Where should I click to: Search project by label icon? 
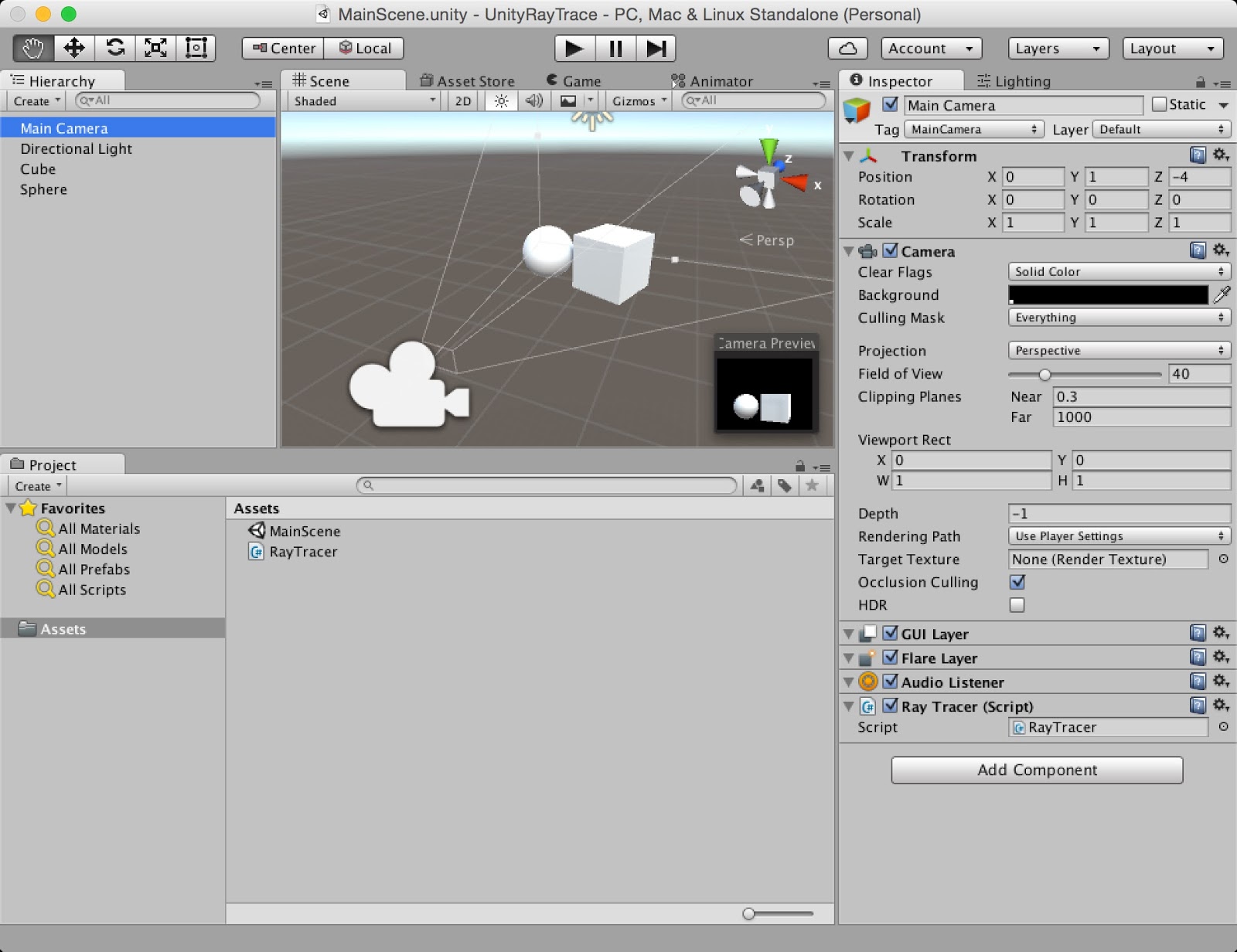[x=785, y=485]
